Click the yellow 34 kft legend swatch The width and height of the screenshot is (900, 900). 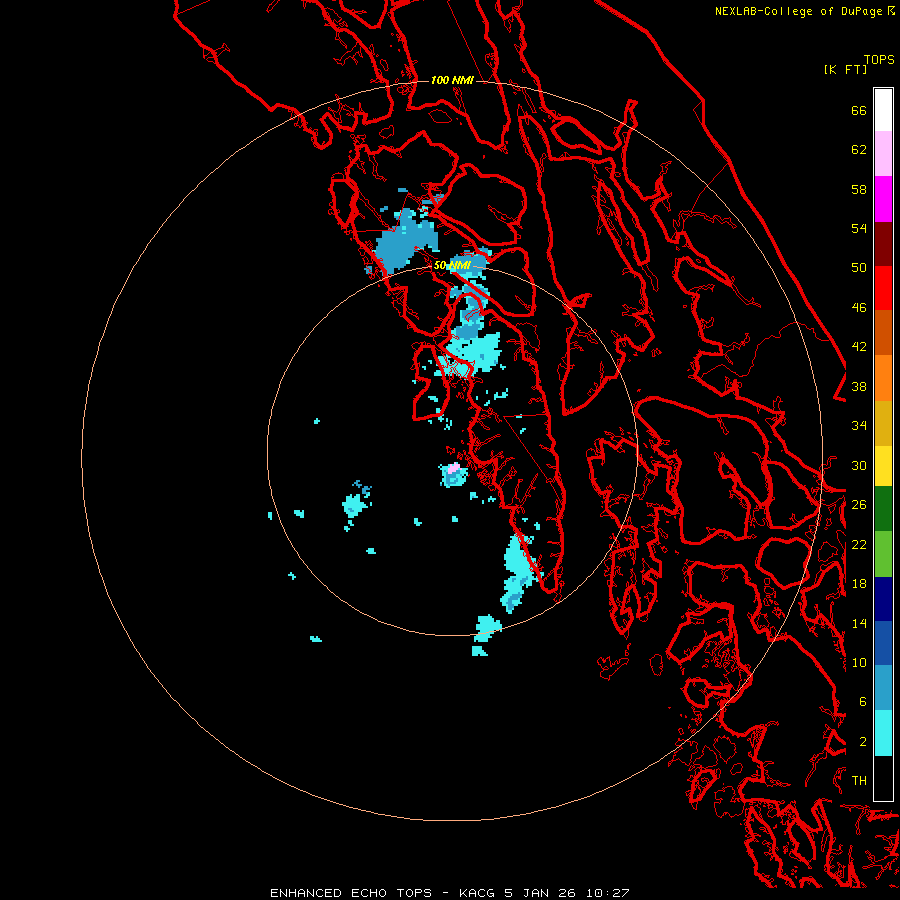pyautogui.click(x=883, y=466)
